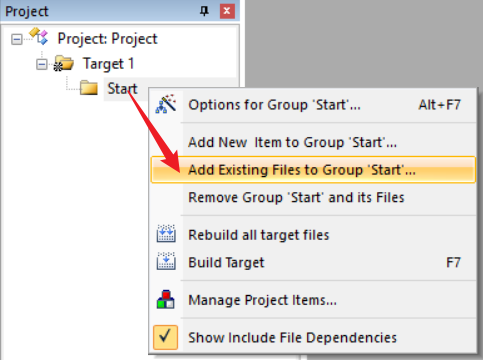This screenshot has width=483, height=360.
Task: Click the magic wand Options for Group icon
Action: pyautogui.click(x=166, y=104)
